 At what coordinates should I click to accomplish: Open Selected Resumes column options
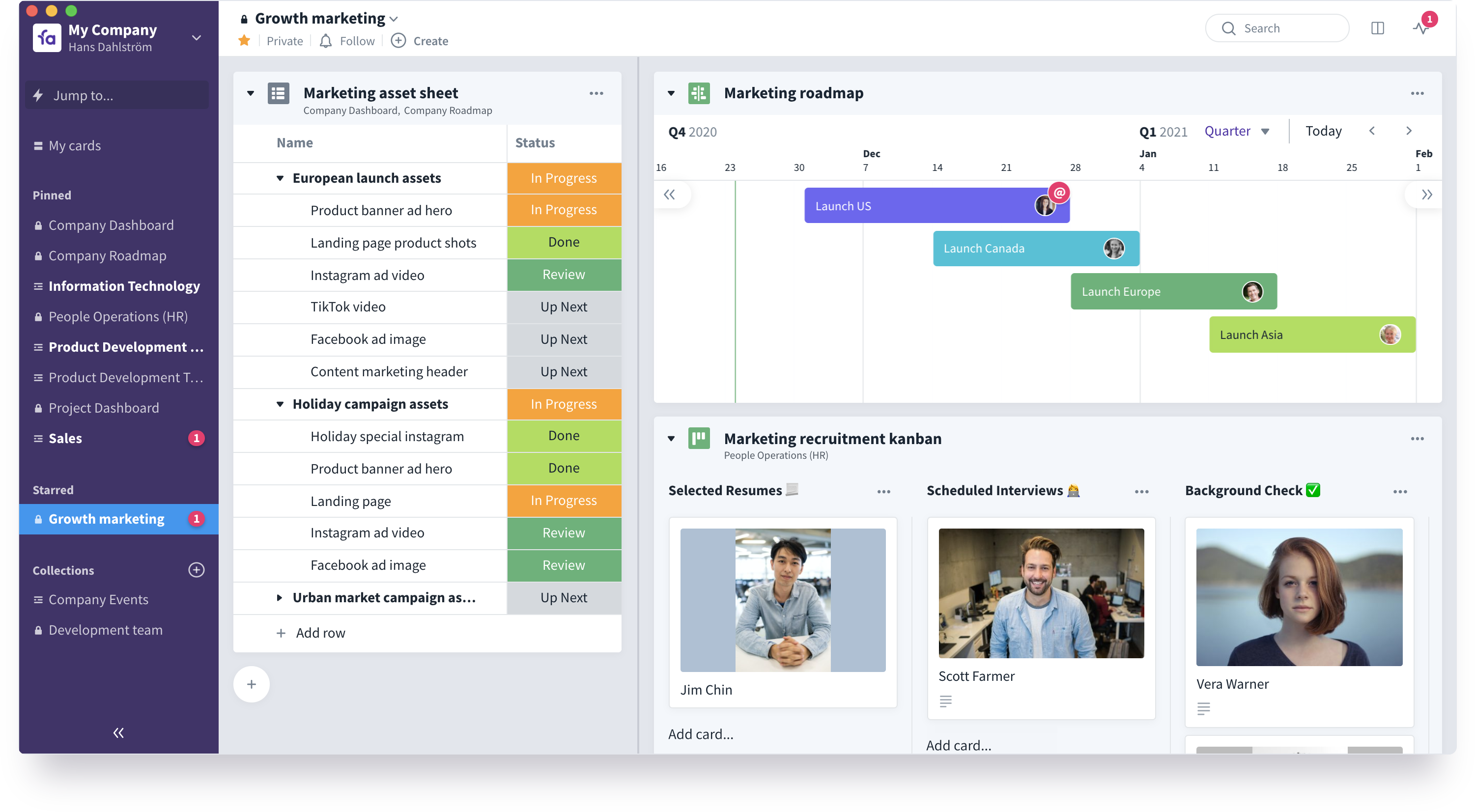(x=883, y=491)
